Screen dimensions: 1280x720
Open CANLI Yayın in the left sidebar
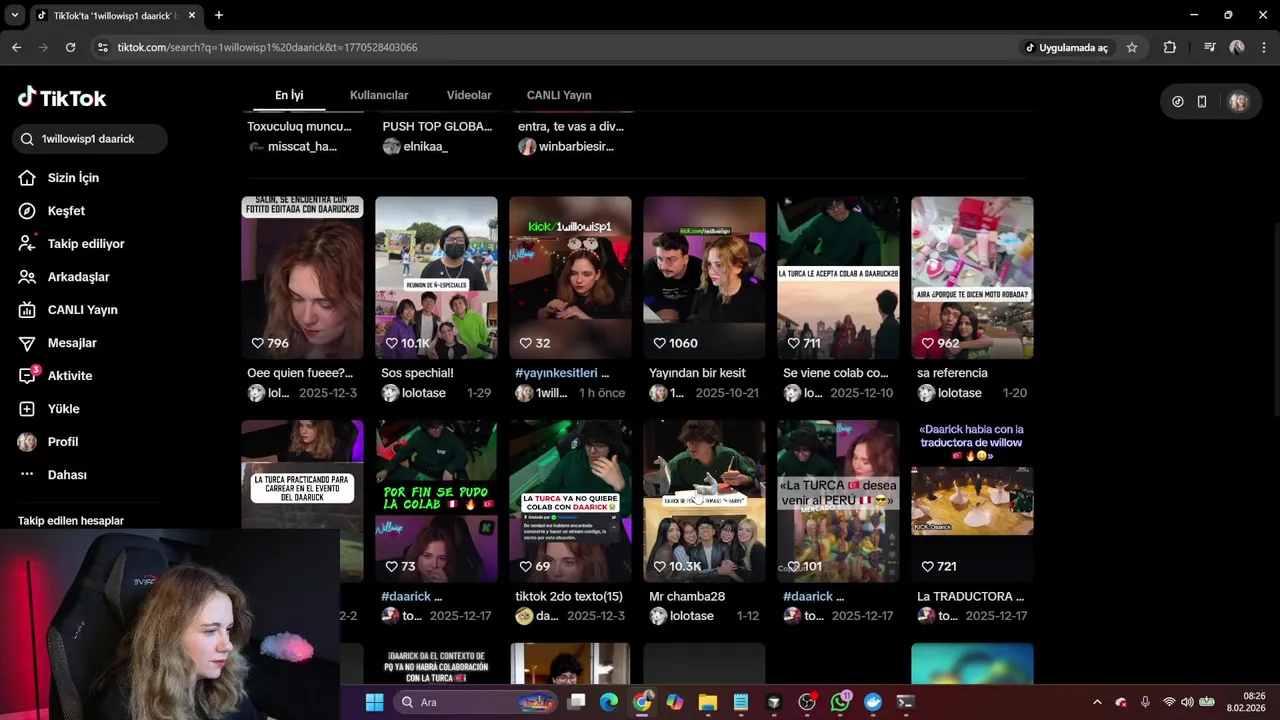pyautogui.click(x=82, y=310)
